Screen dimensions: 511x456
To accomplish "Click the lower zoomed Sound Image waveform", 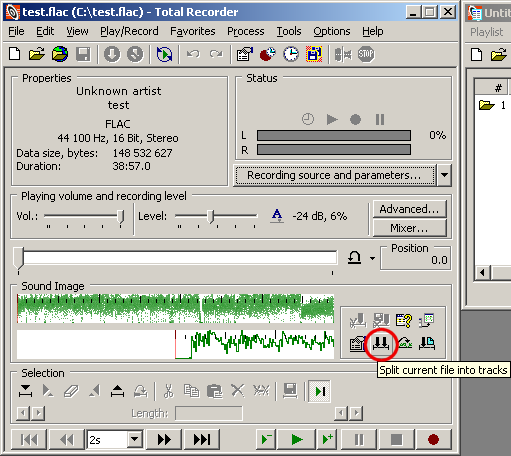I will (x=175, y=344).
